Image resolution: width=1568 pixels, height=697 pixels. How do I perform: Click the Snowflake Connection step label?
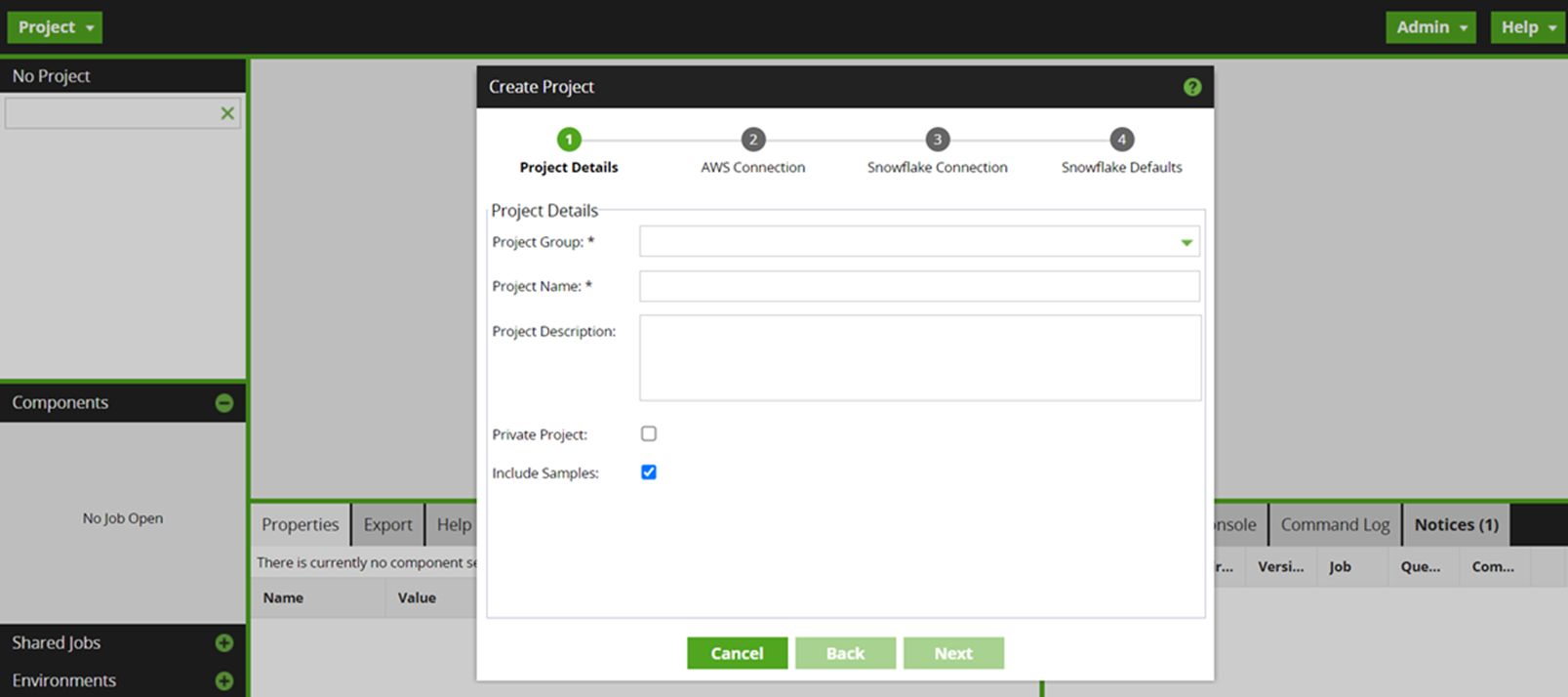[x=937, y=167]
